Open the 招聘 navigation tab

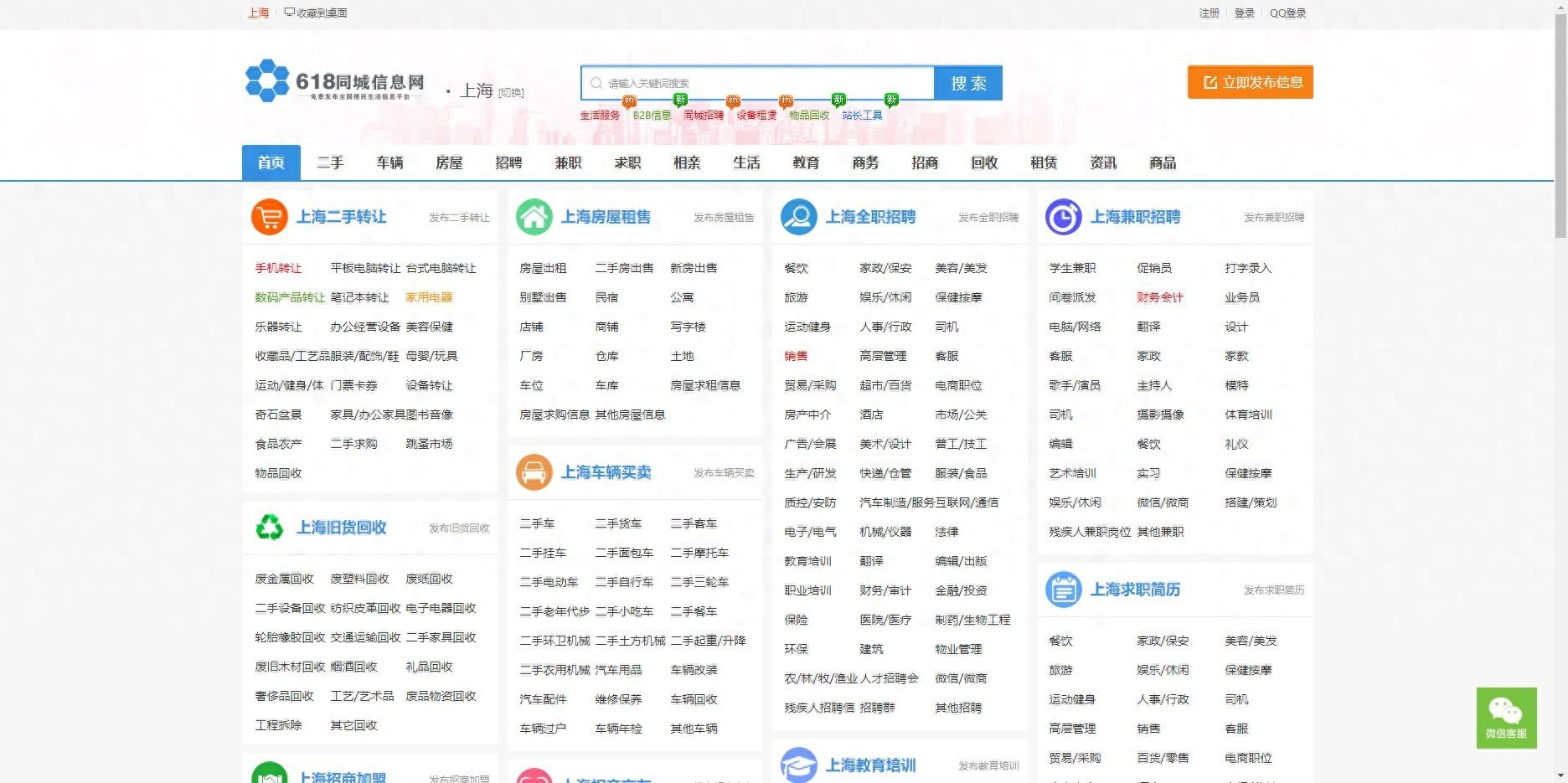(508, 162)
